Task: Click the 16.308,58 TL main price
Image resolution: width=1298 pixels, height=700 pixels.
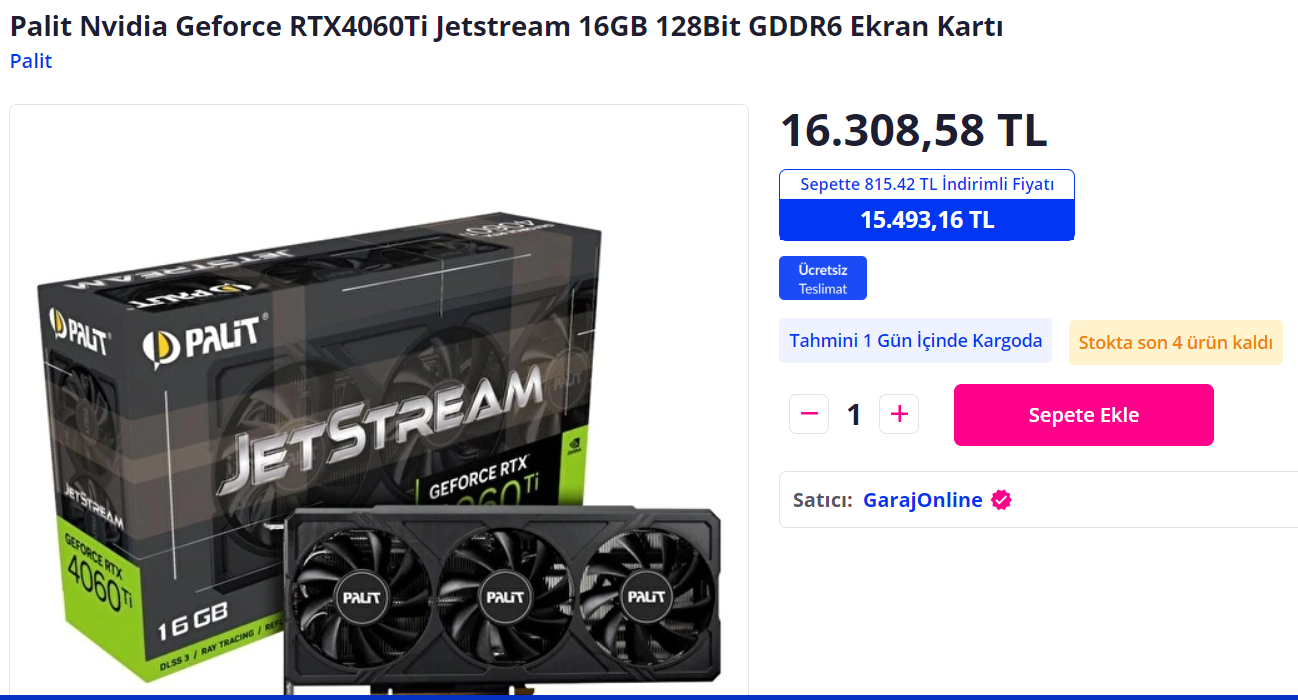Action: pos(913,130)
